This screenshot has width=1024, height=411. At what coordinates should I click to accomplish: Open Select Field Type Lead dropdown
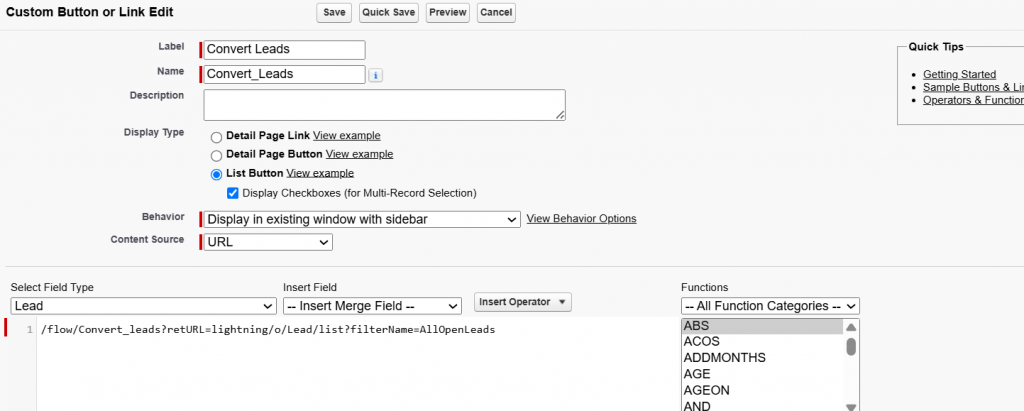(x=143, y=306)
